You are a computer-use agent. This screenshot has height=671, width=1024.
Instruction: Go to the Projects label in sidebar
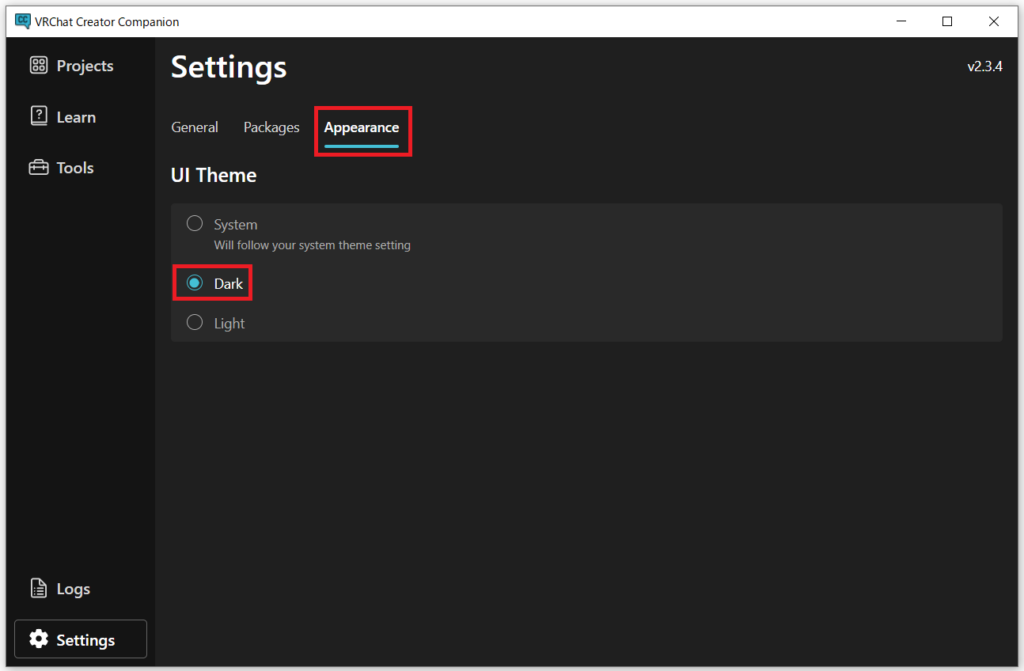85,66
